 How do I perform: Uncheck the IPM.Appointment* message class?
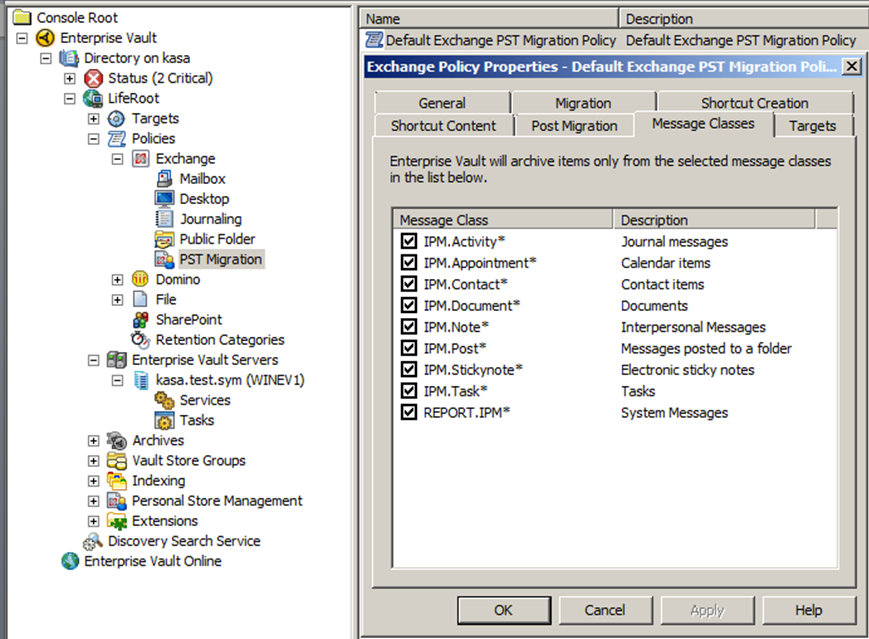coord(409,262)
